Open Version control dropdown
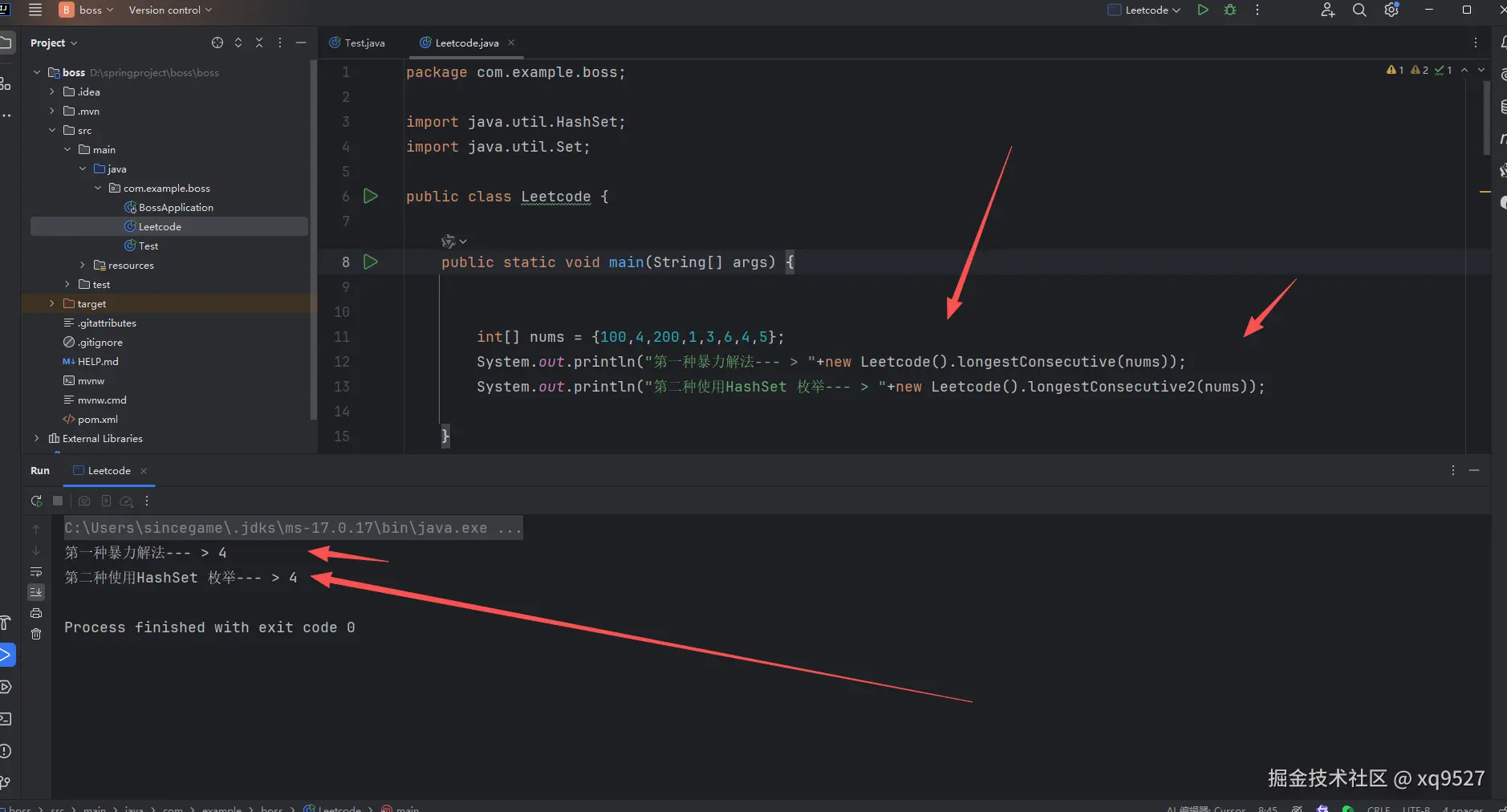 (170, 10)
